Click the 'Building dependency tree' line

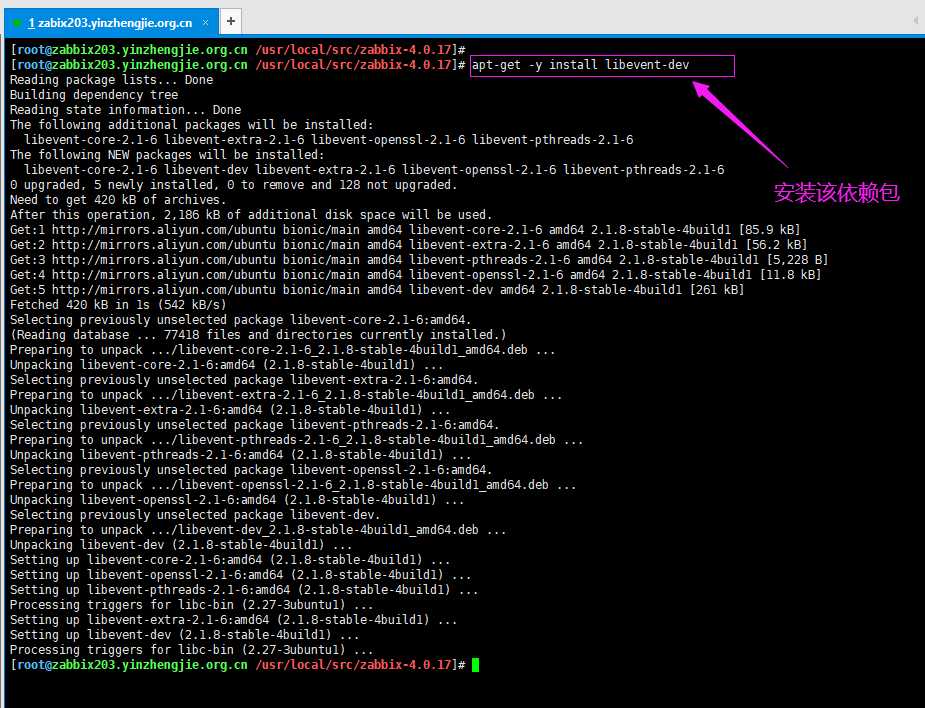click(x=94, y=95)
